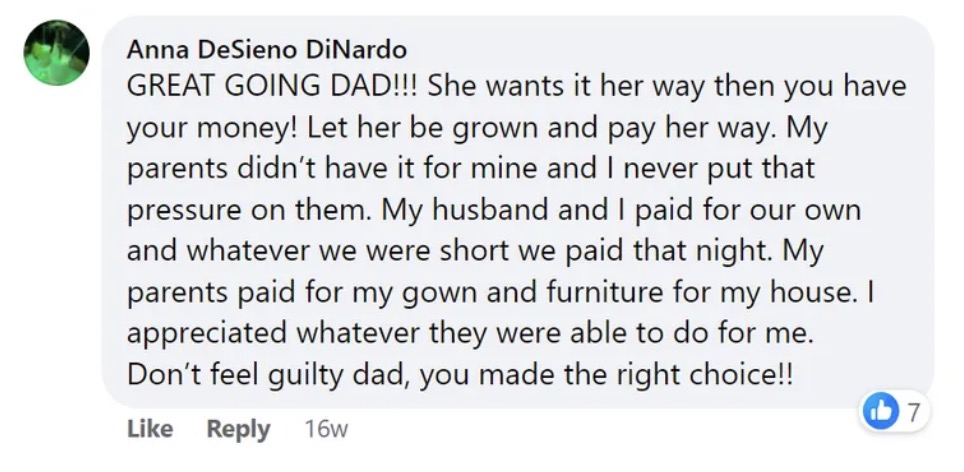Open the commenter name Anna DeSieno DiNardo

(267, 50)
